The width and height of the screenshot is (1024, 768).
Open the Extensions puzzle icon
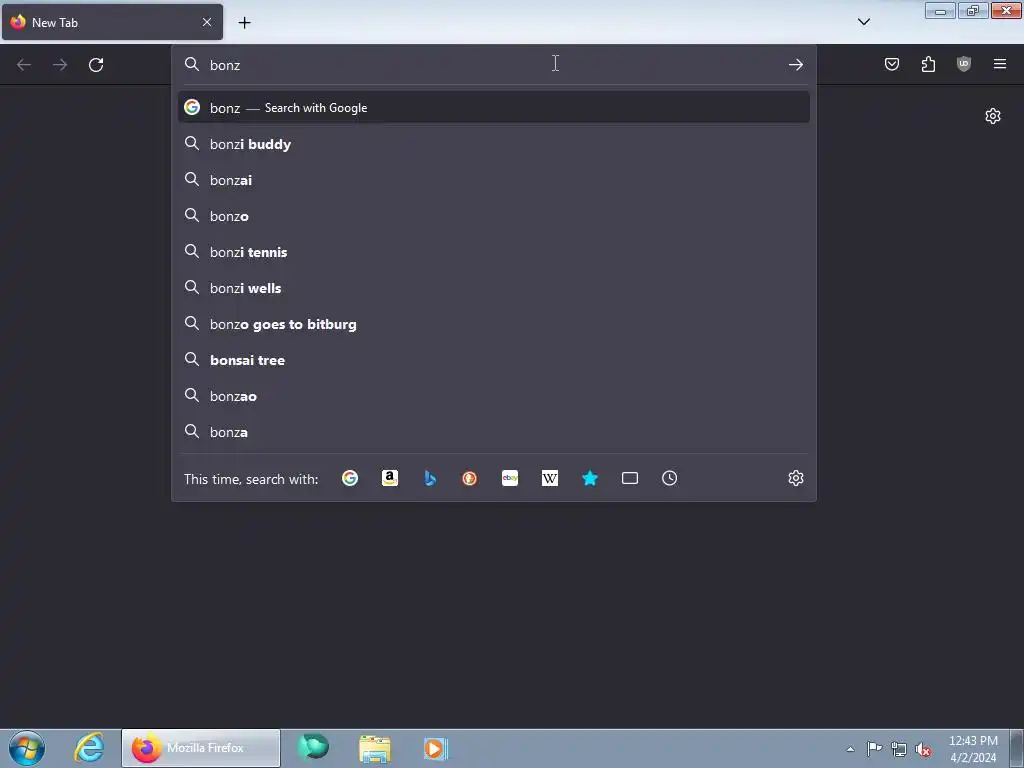[928, 64]
